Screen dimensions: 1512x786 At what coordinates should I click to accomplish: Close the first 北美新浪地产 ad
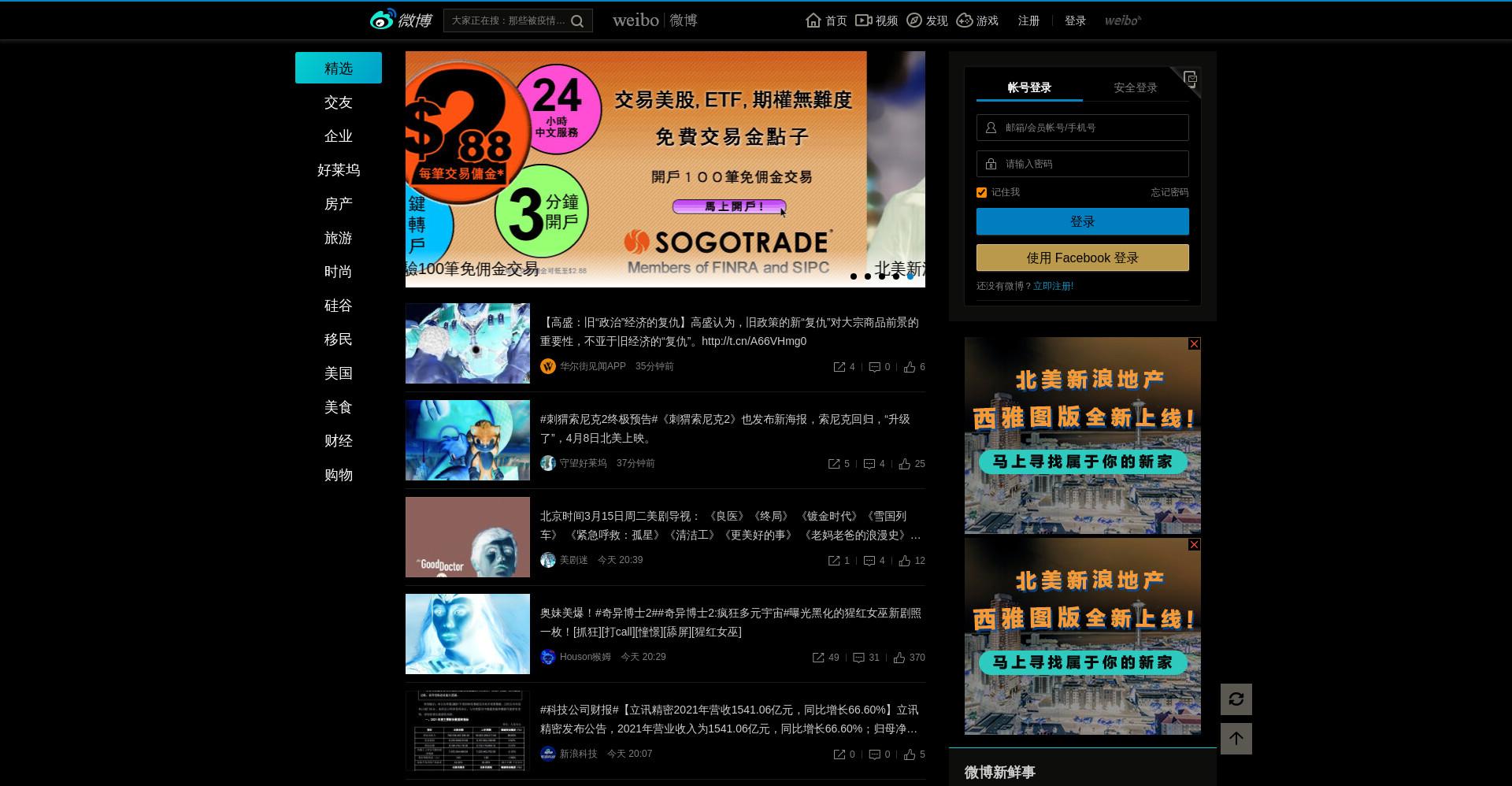(x=1195, y=344)
